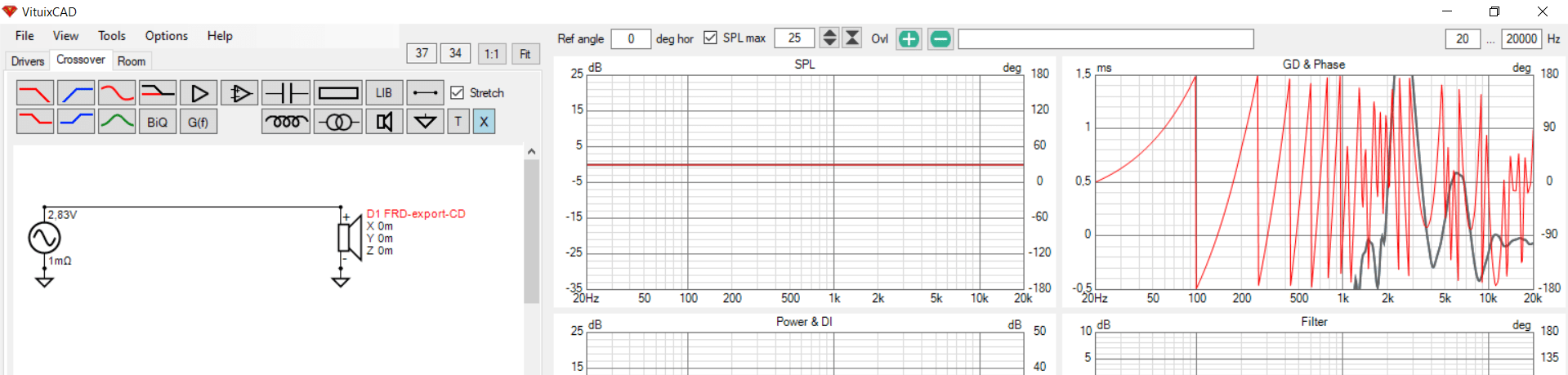This screenshot has height=375, width=1568.
Task: Add a blue high-pass filter block
Action: [76, 93]
